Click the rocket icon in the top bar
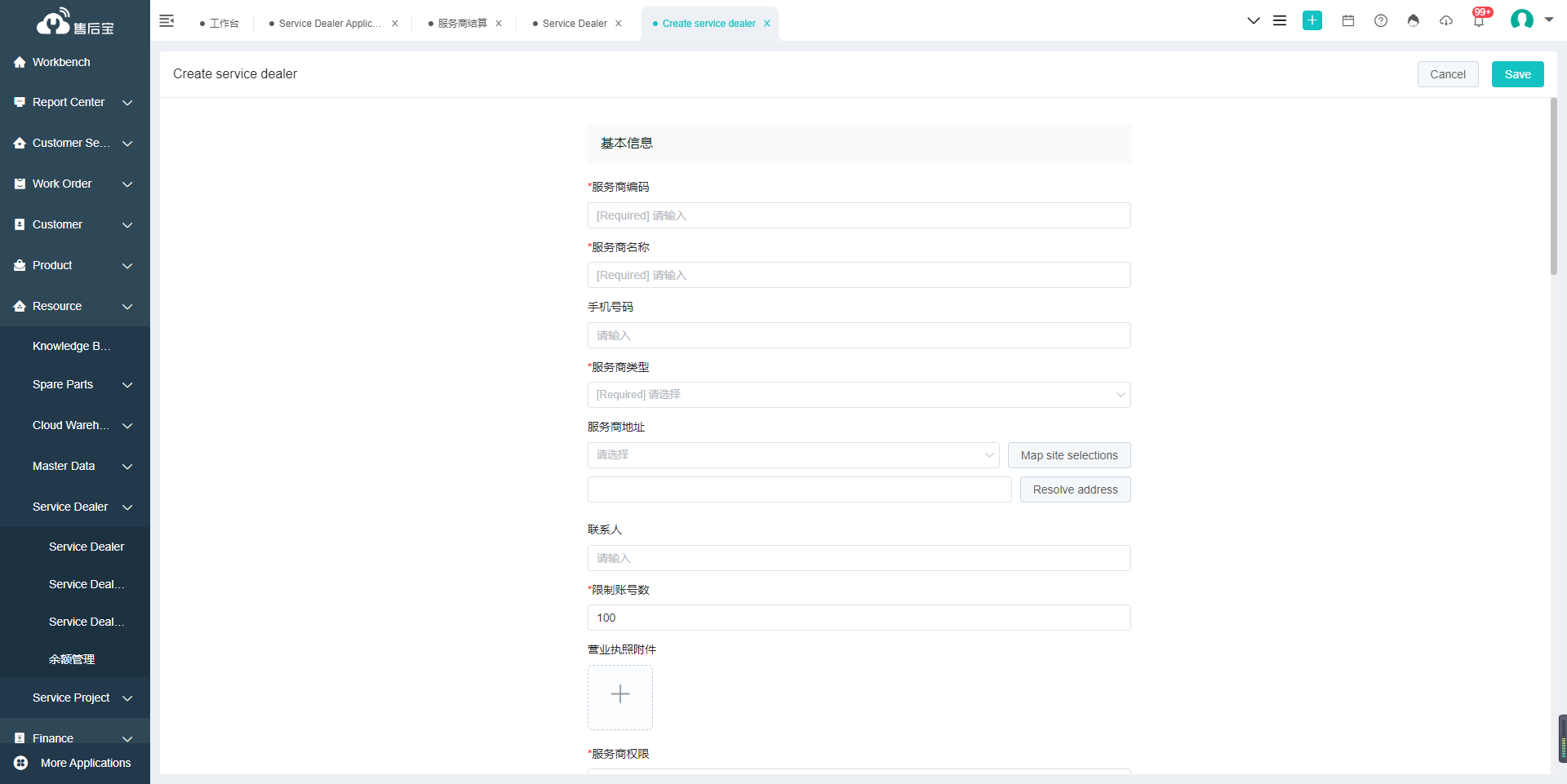The width and height of the screenshot is (1567, 784). pyautogui.click(x=1414, y=21)
